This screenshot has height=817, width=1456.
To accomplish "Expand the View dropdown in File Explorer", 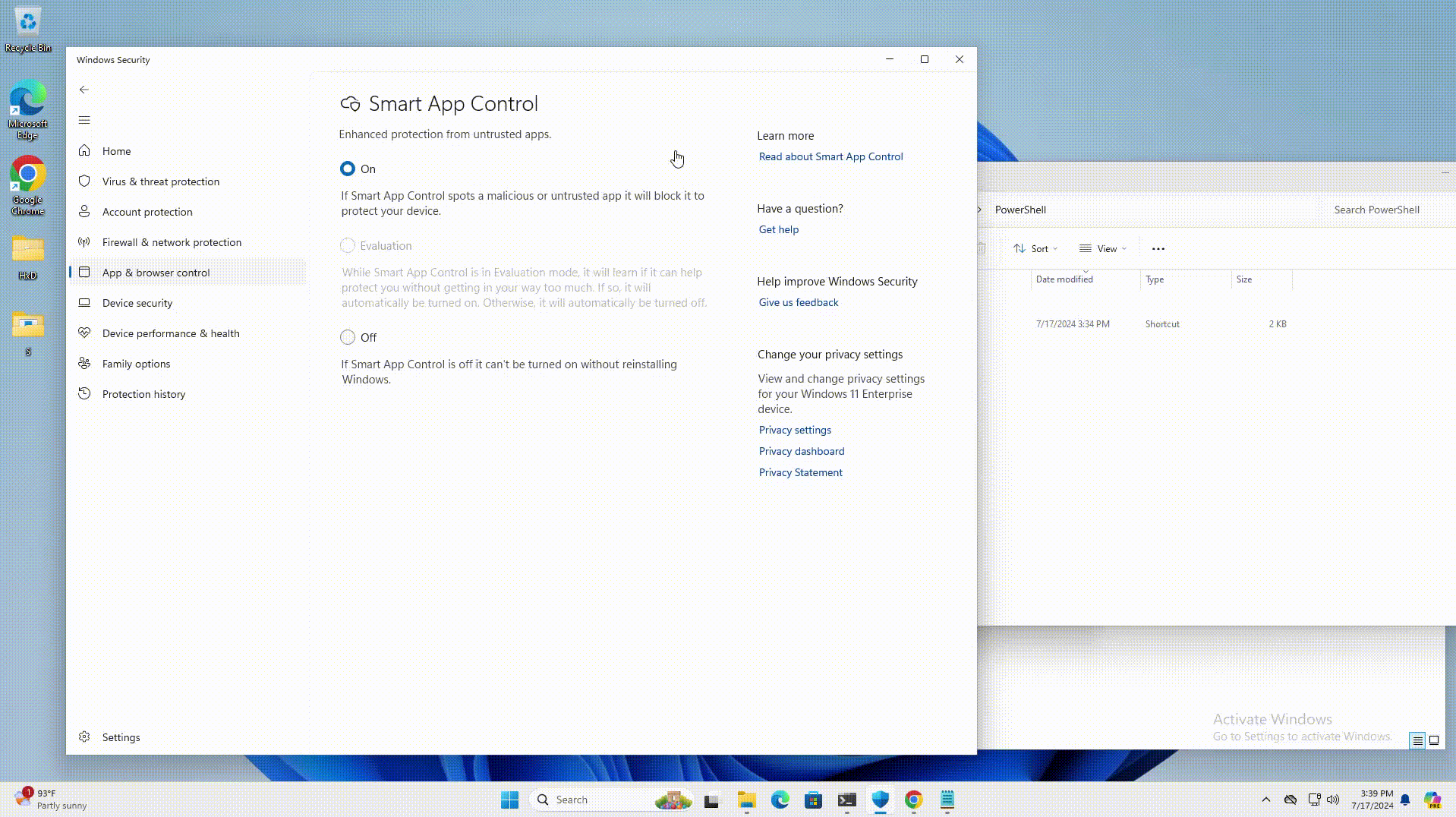I will 1103,248.
